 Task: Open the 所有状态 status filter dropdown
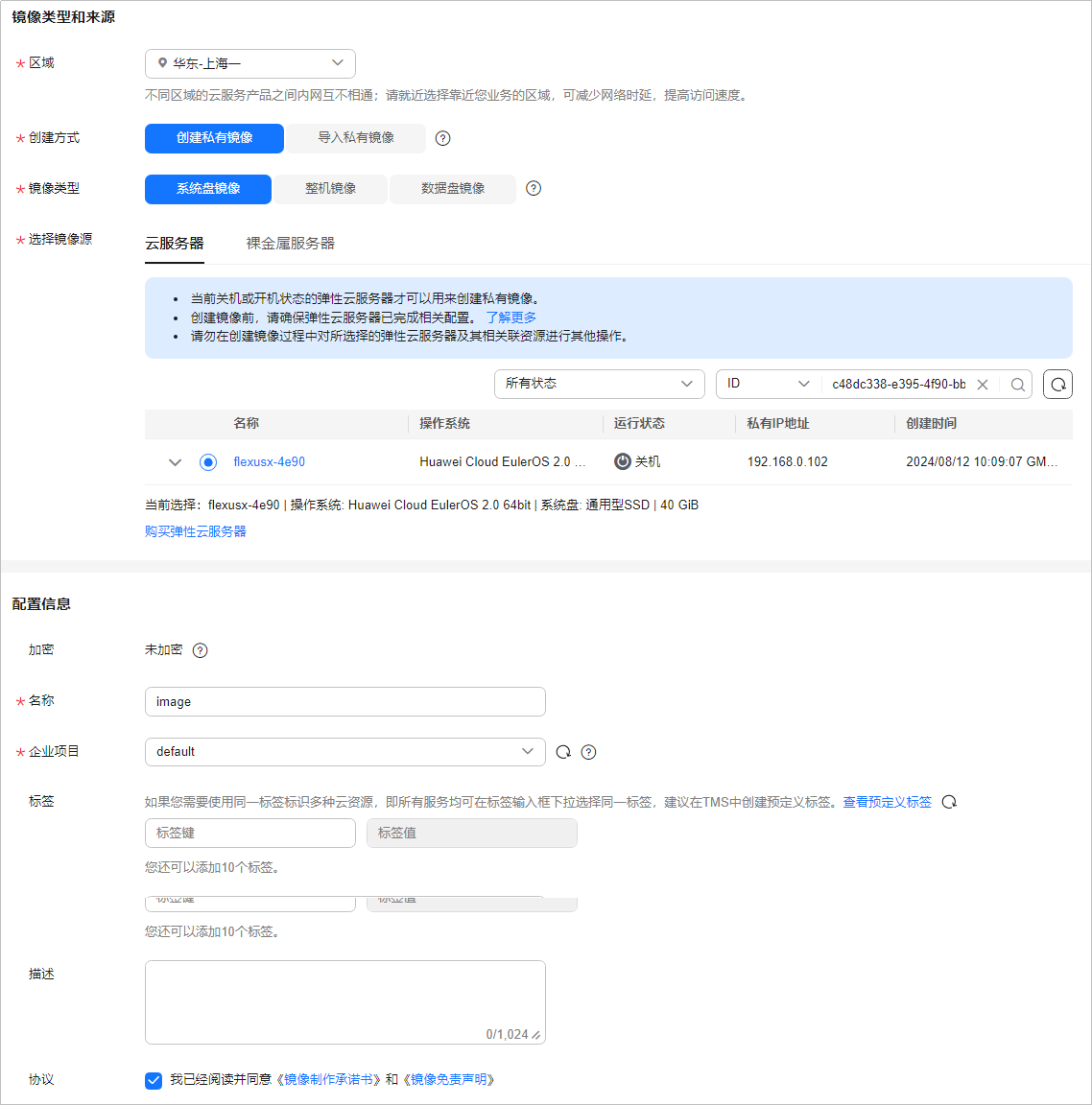point(599,384)
